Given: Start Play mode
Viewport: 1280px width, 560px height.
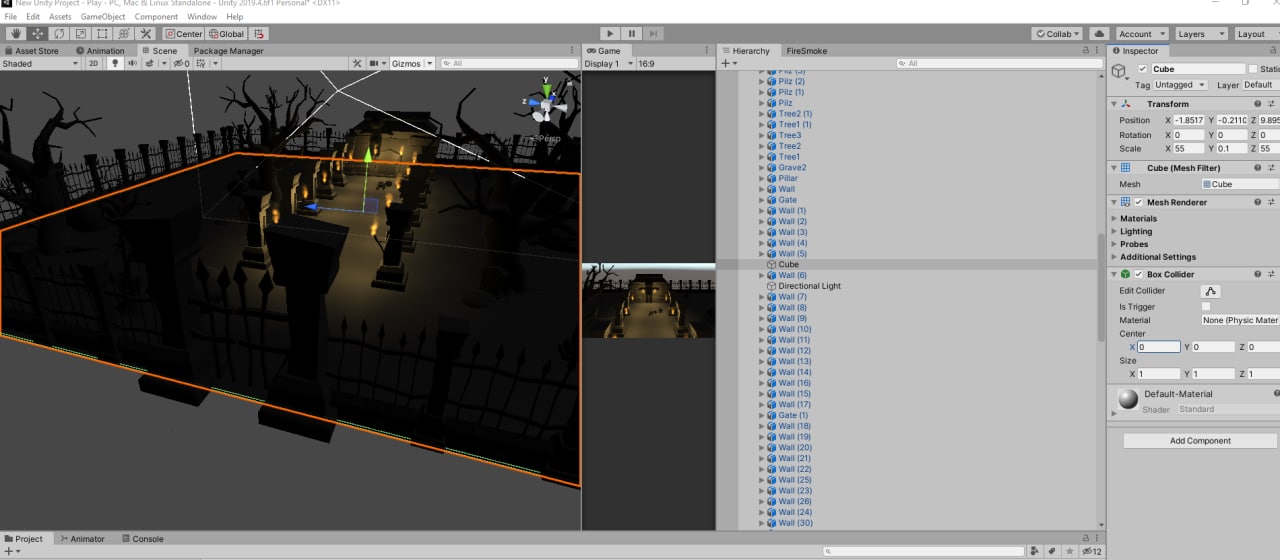Looking at the screenshot, I should pos(610,34).
